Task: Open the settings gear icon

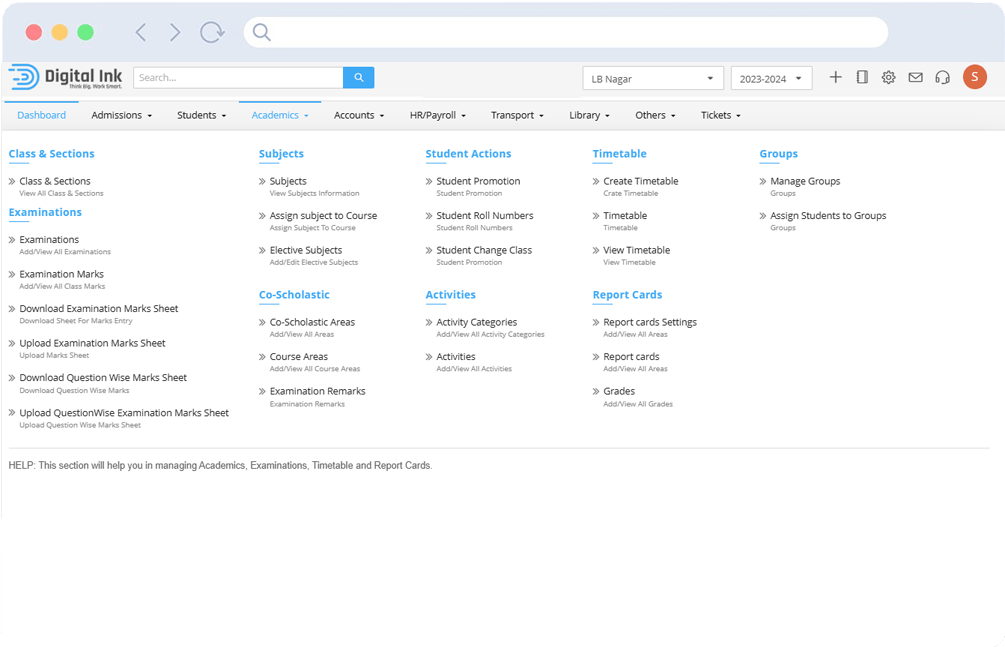Action: [888, 77]
